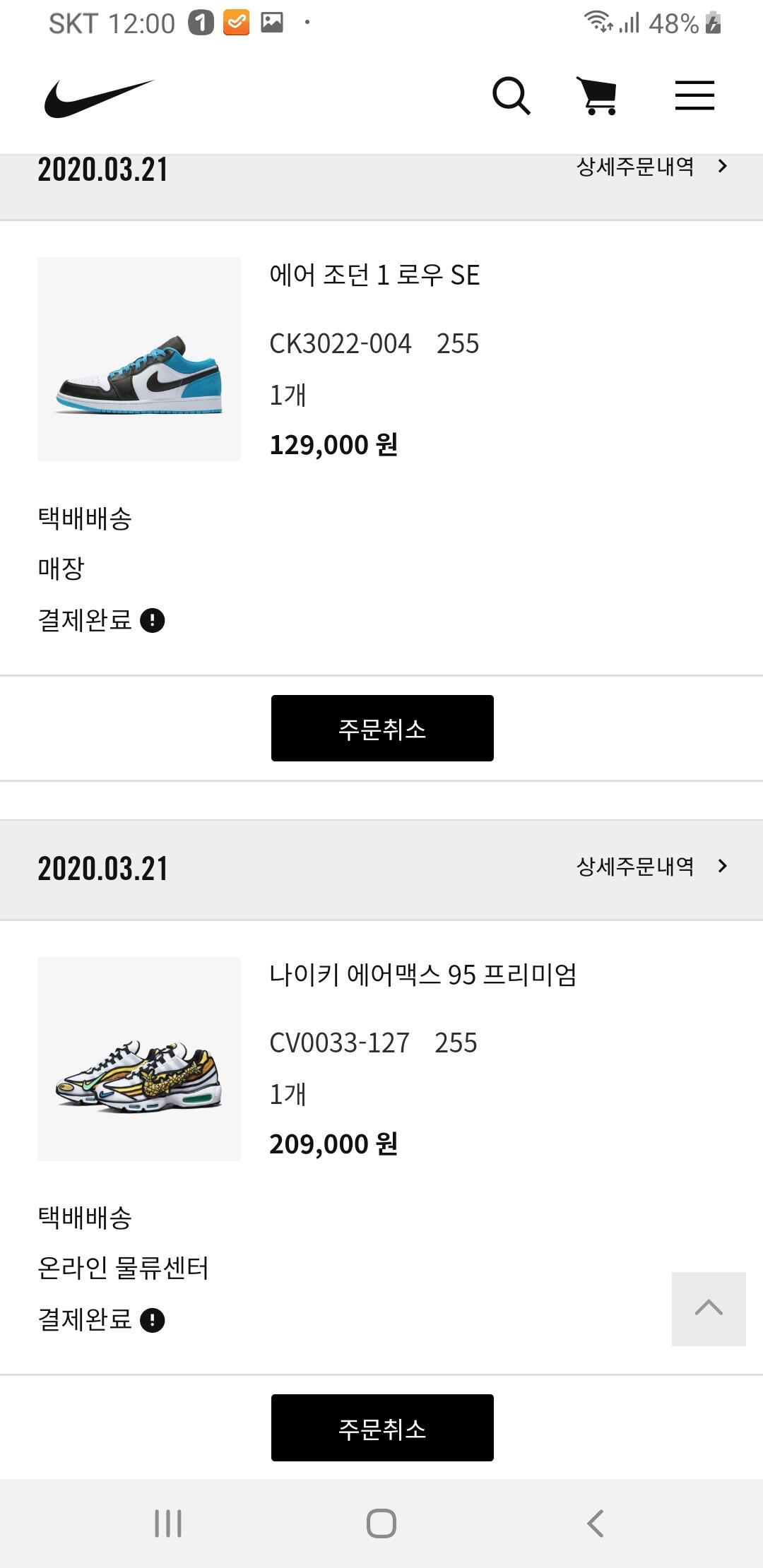Open the hamburger menu
763x1568 pixels.
click(x=694, y=96)
